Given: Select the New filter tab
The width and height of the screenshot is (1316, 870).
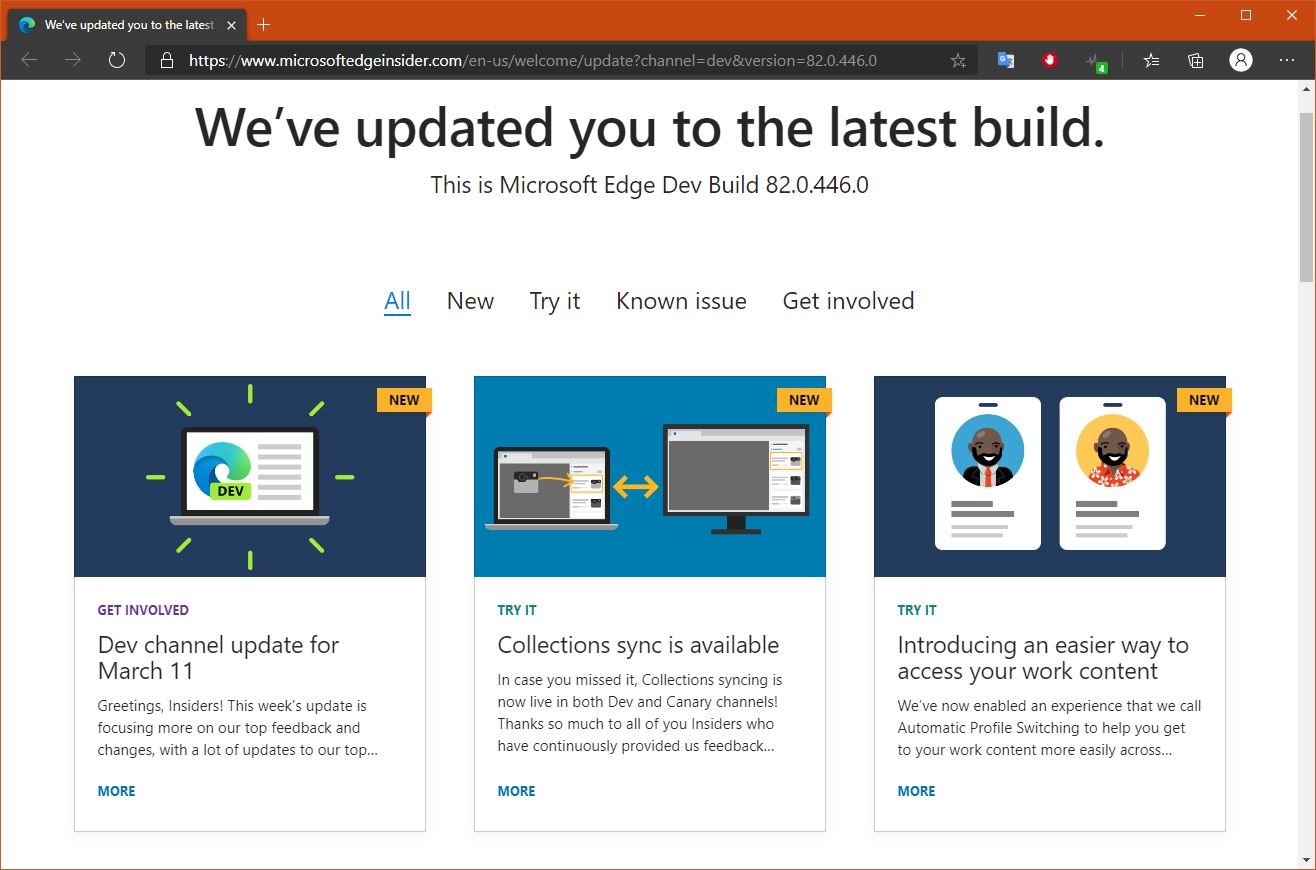Looking at the screenshot, I should pyautogui.click(x=470, y=301).
